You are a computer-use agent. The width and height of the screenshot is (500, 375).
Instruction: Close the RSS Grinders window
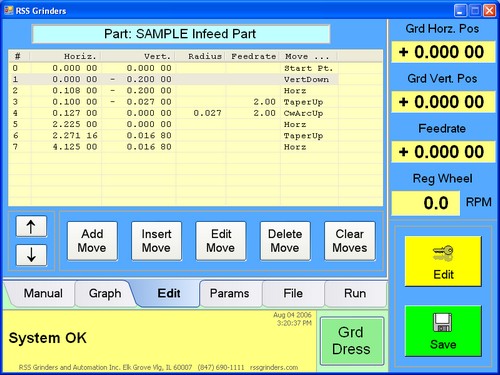tap(490, 11)
